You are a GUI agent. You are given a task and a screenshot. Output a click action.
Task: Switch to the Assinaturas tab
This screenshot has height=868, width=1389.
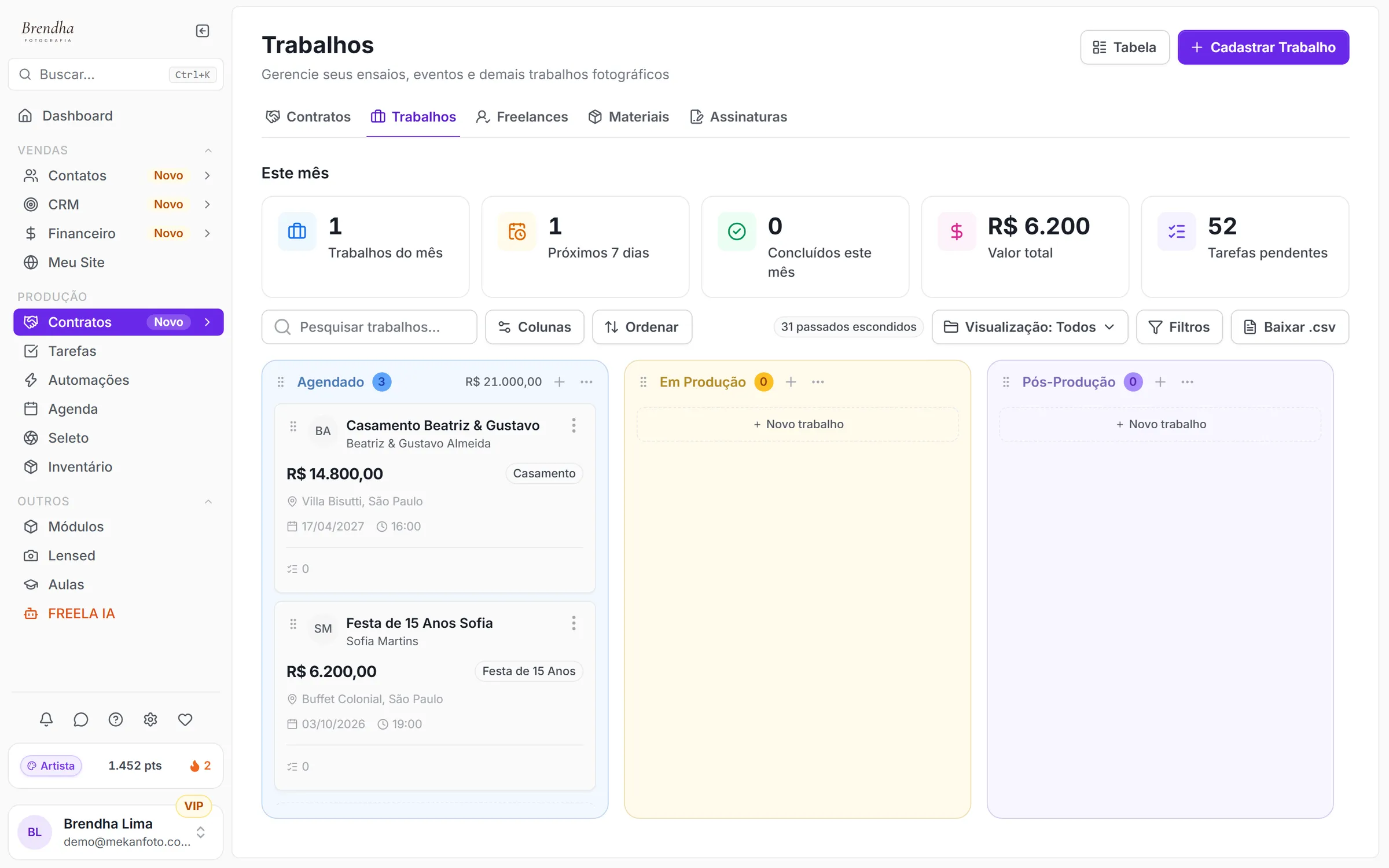(x=738, y=117)
